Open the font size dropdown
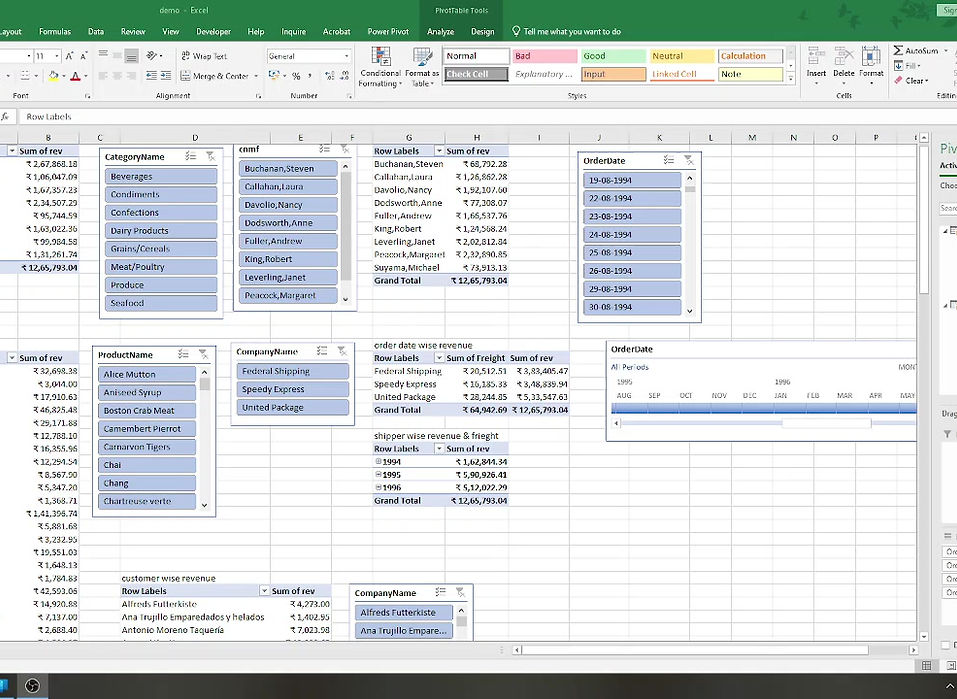Viewport: 957px width, 699px height. click(x=57, y=56)
